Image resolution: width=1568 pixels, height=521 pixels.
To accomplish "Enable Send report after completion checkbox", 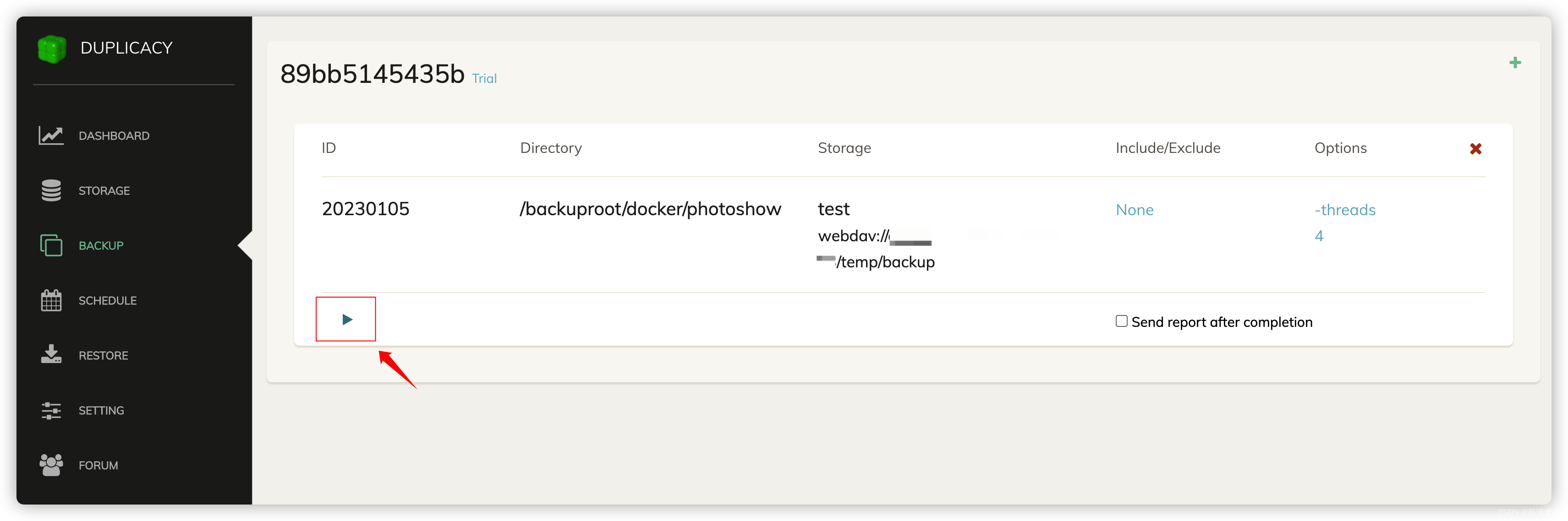I will 1121,321.
